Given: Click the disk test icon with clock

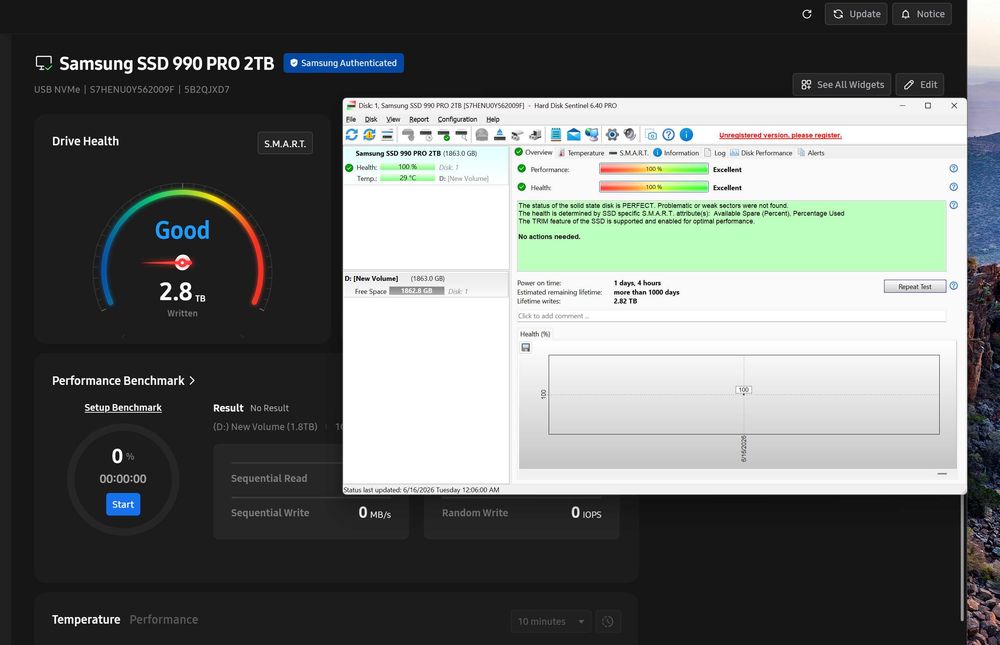Looking at the screenshot, I should click(426, 135).
